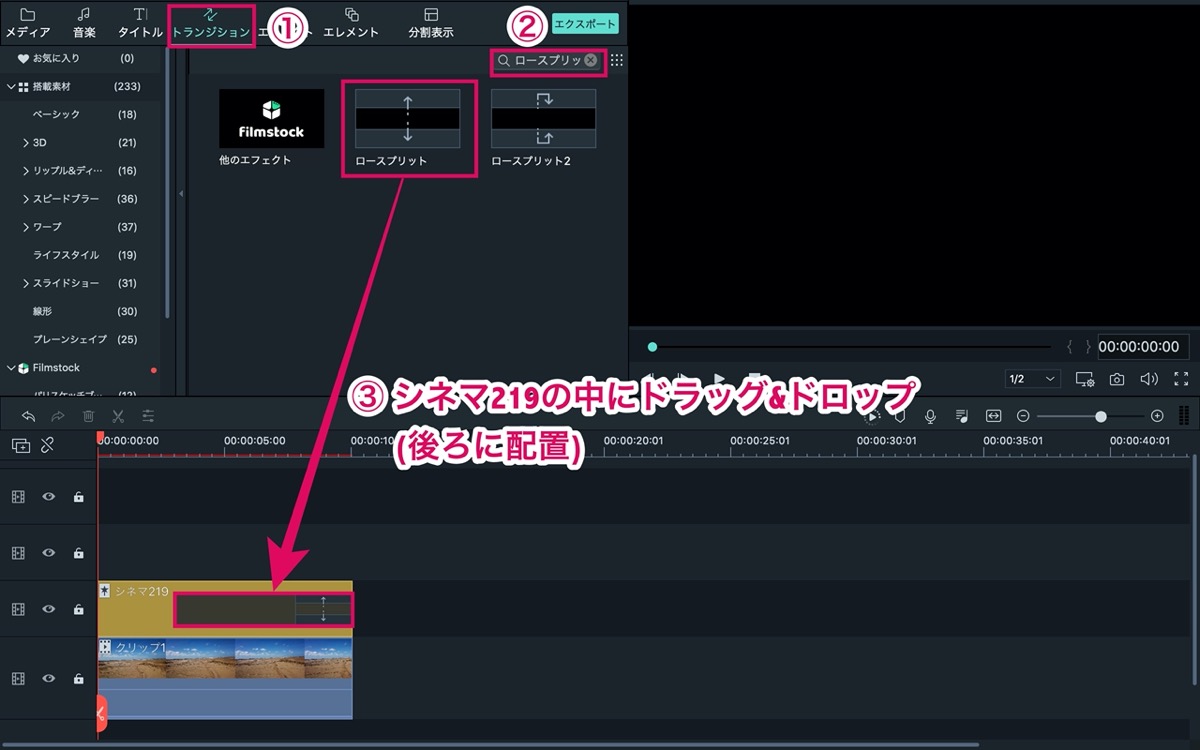
Task: Toggle the auto-link chain icon
Action: (x=47, y=446)
